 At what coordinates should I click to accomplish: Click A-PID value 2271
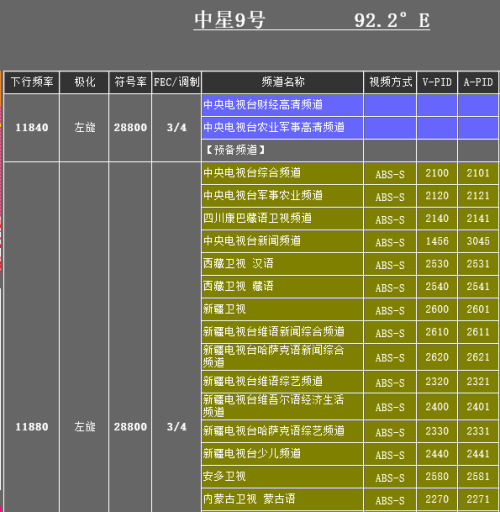[x=478, y=499]
